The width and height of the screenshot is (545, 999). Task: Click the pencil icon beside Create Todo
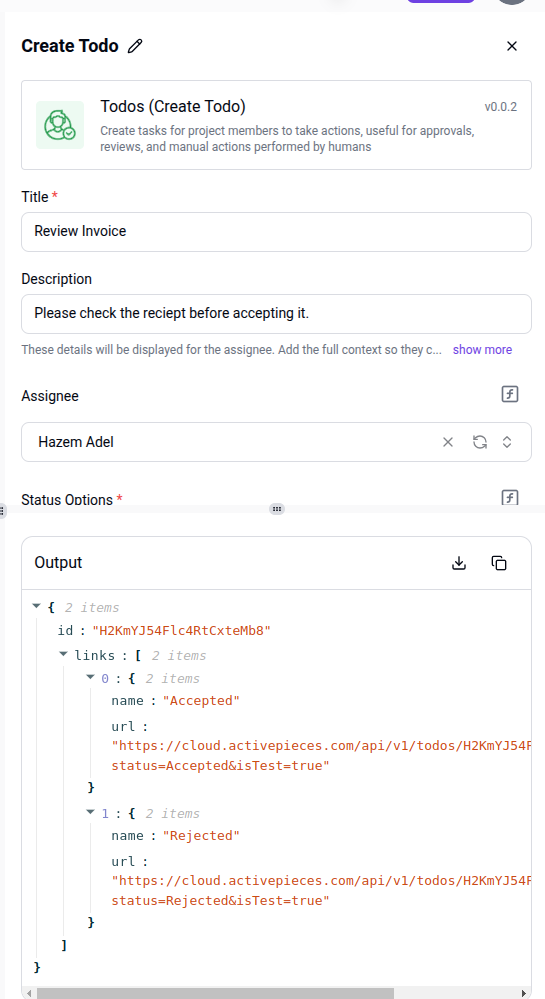click(x=134, y=46)
